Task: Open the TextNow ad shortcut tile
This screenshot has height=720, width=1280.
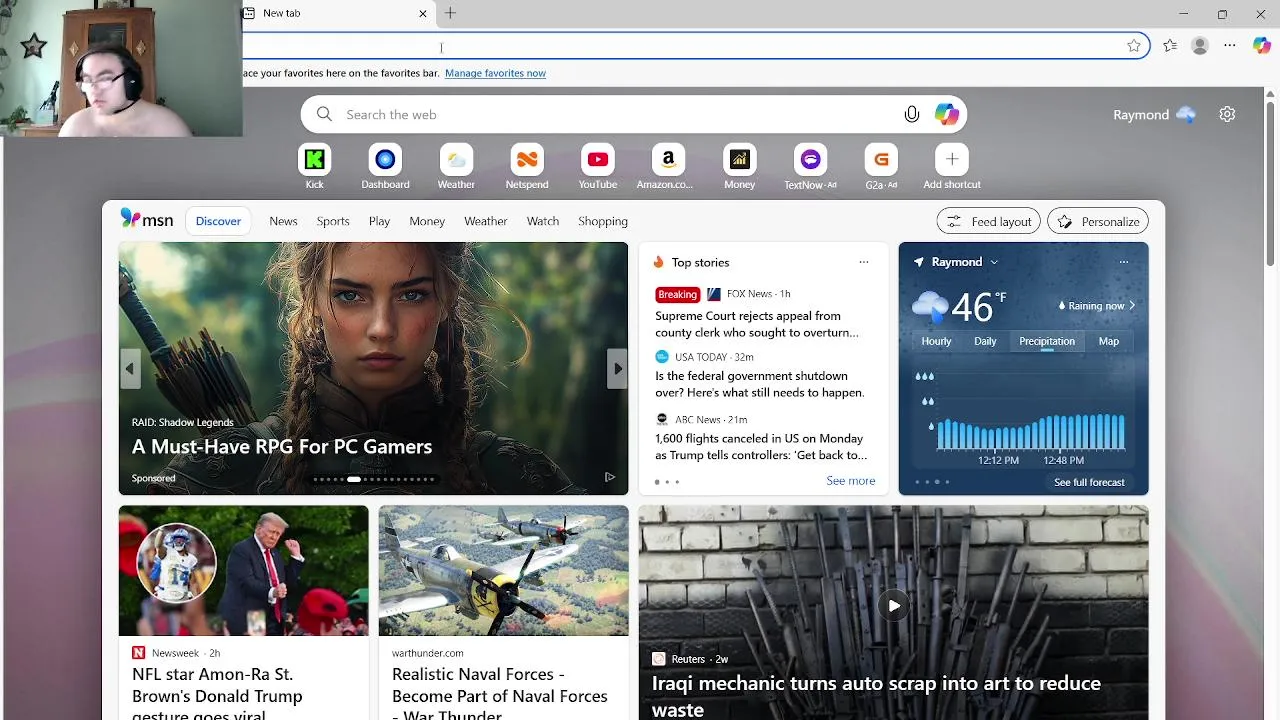Action: (811, 160)
